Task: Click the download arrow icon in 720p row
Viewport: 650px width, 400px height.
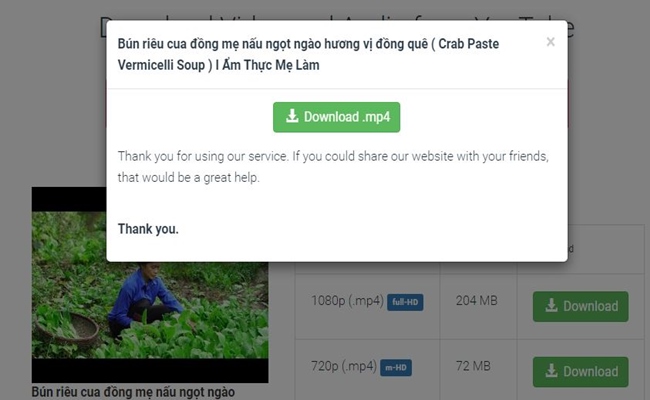Action: 551,371
